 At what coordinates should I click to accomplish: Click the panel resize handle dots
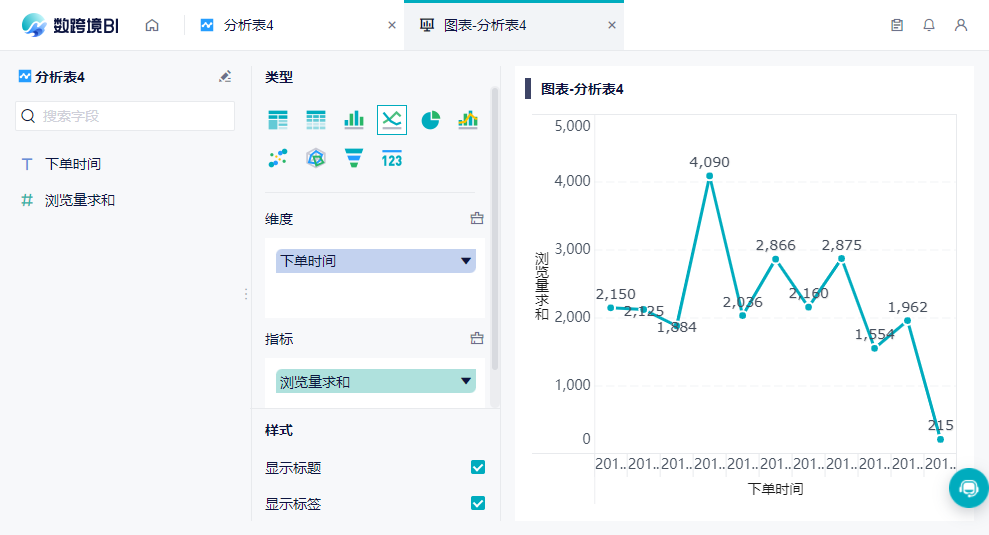click(x=246, y=294)
